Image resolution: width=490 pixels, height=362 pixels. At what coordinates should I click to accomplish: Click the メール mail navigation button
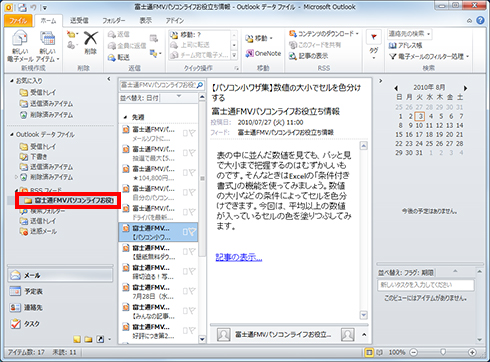pos(60,275)
